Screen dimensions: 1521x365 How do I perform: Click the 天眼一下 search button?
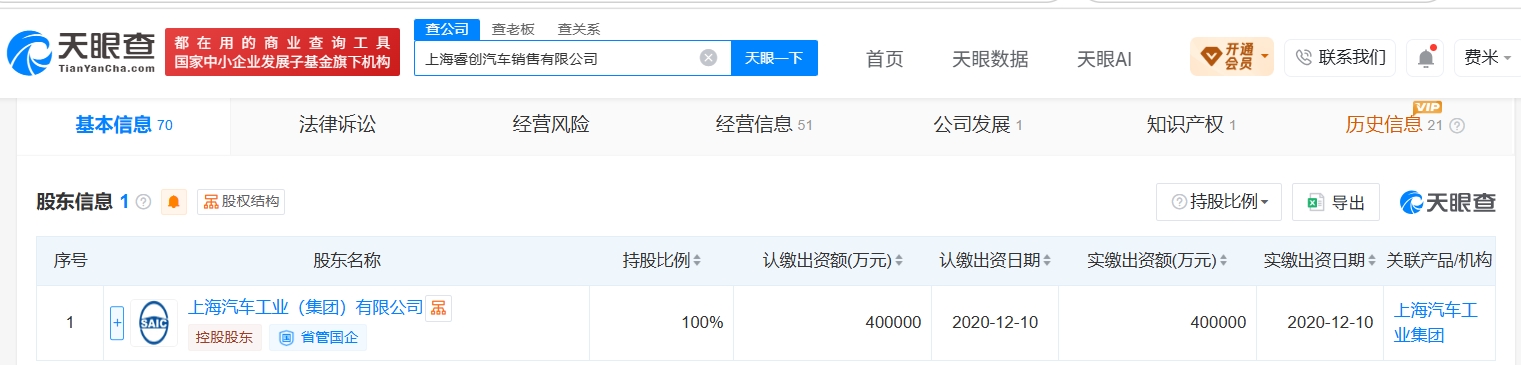tap(774, 58)
